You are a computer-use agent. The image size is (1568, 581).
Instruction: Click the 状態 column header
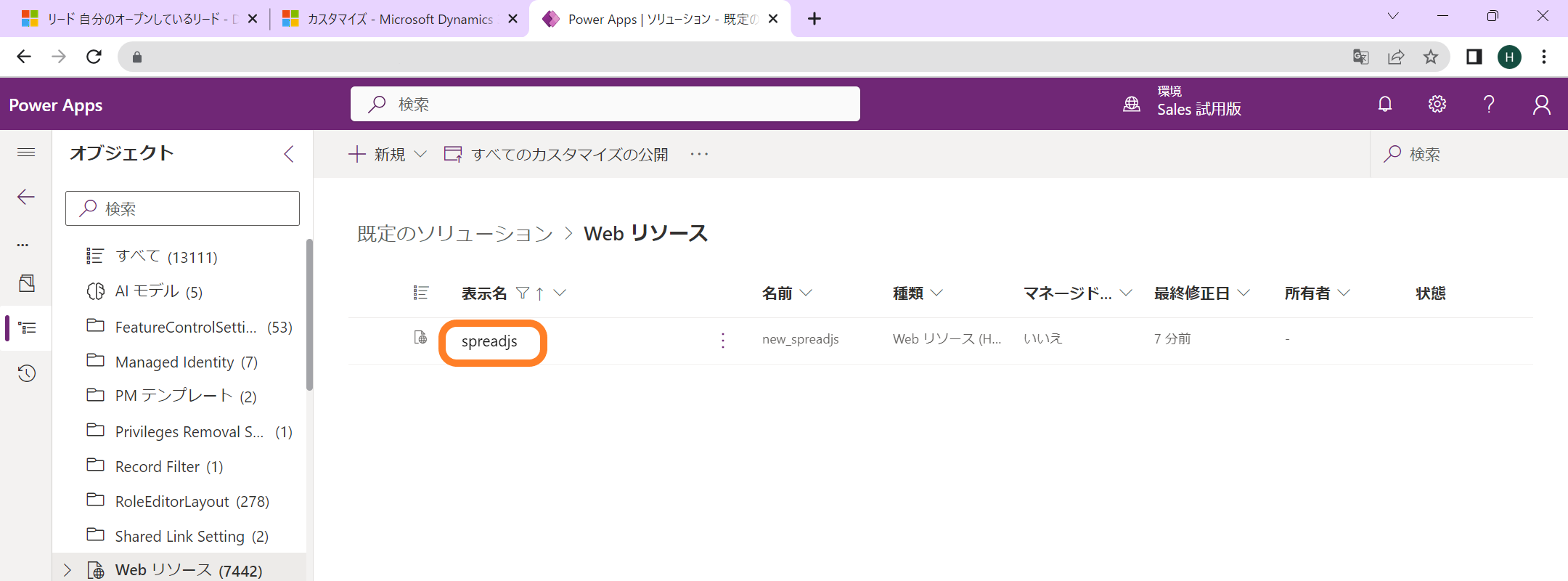click(x=1430, y=293)
